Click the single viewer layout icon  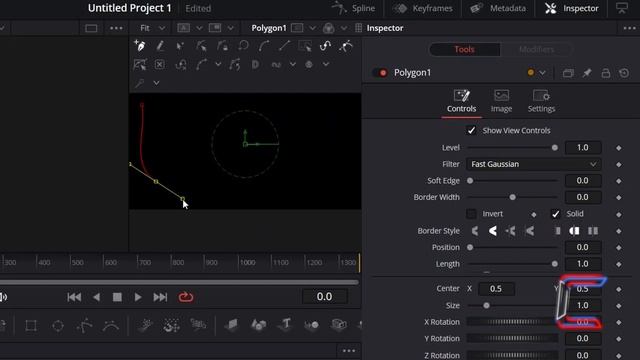pos(91,28)
